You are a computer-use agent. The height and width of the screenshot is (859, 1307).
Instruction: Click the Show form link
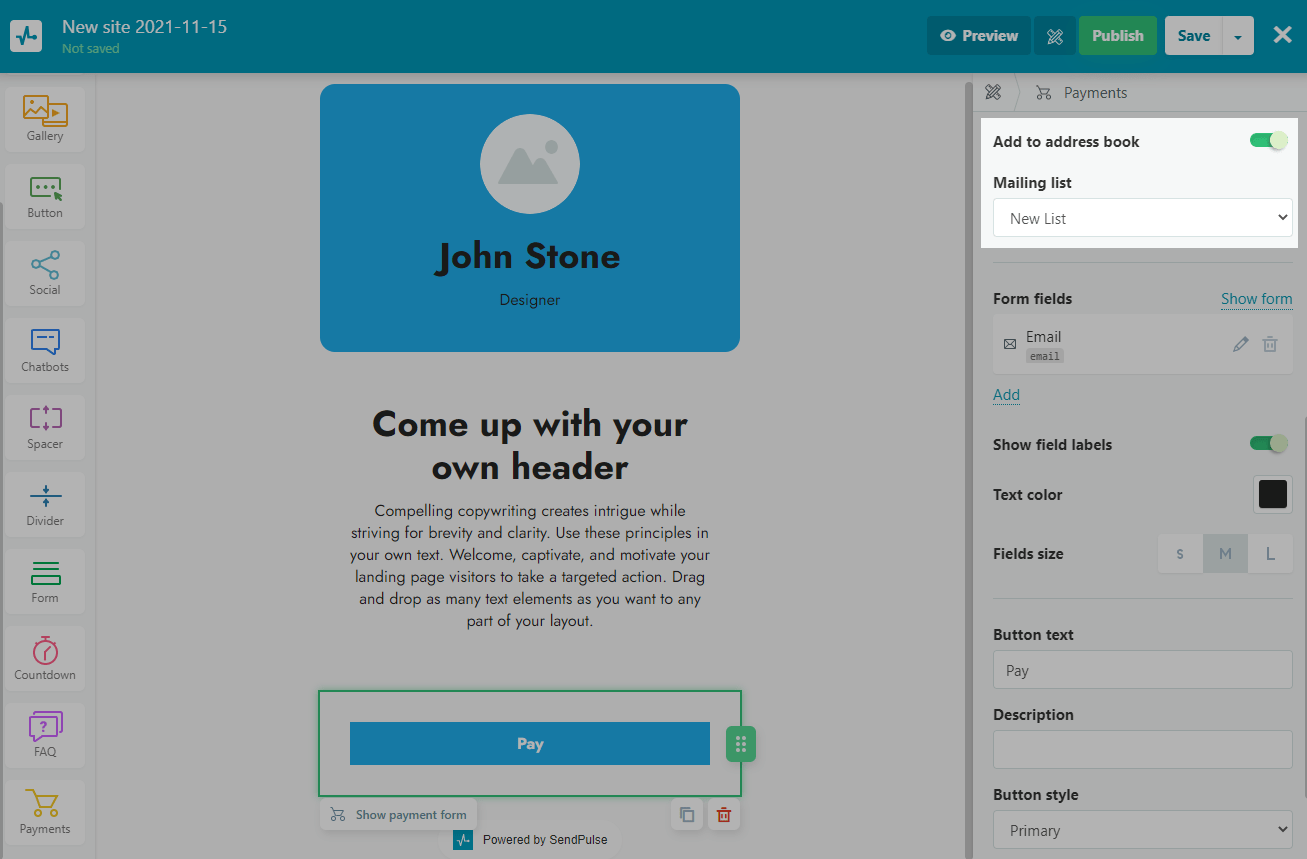coord(1256,299)
